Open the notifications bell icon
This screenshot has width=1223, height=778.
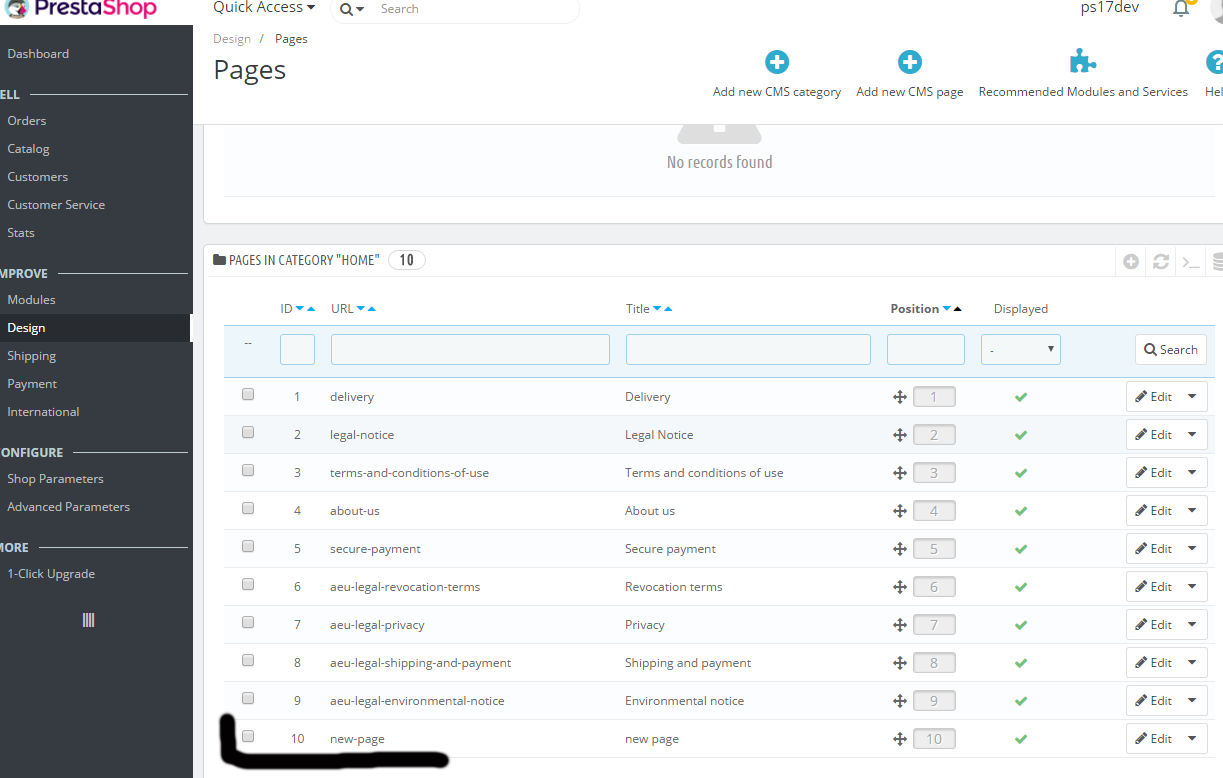(x=1181, y=8)
